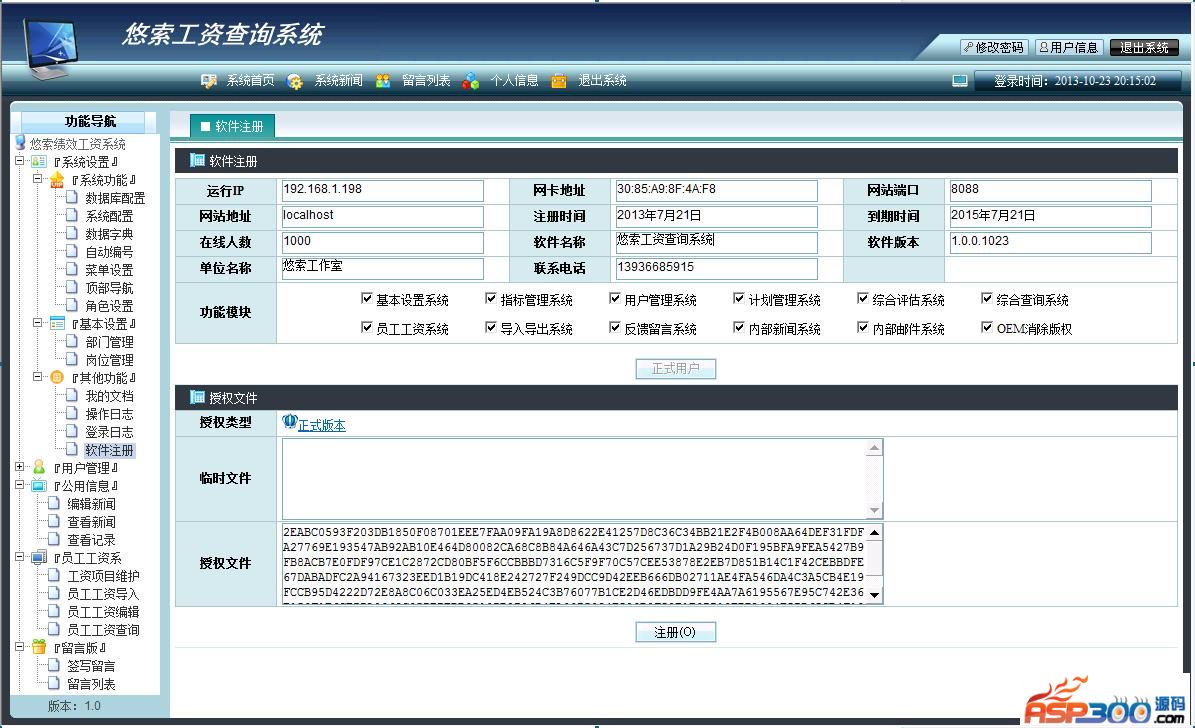Select the 软件注册 tab
Screen dimensions: 1195x728
(x=232, y=127)
